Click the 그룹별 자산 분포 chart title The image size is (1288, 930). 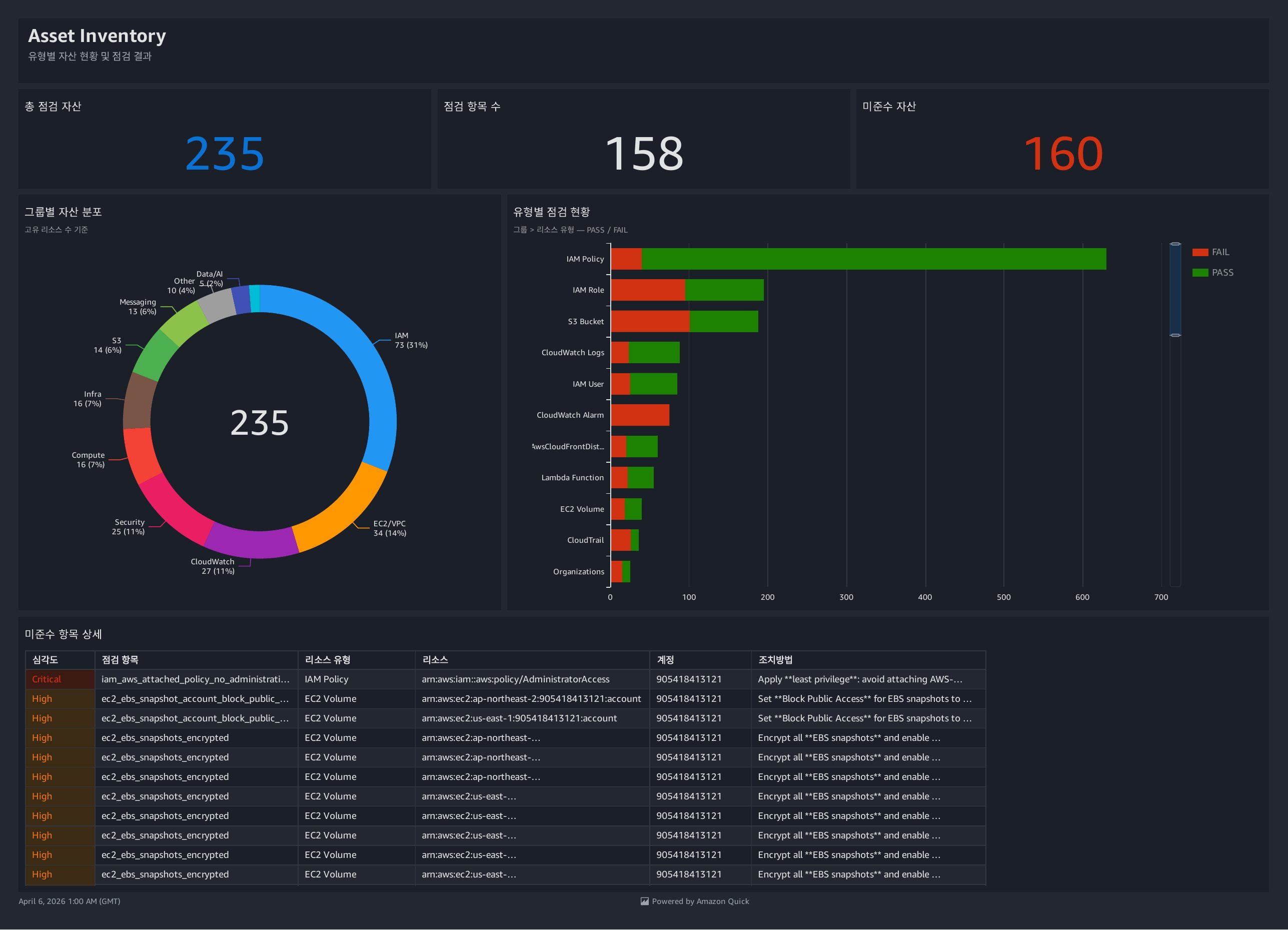(63, 212)
